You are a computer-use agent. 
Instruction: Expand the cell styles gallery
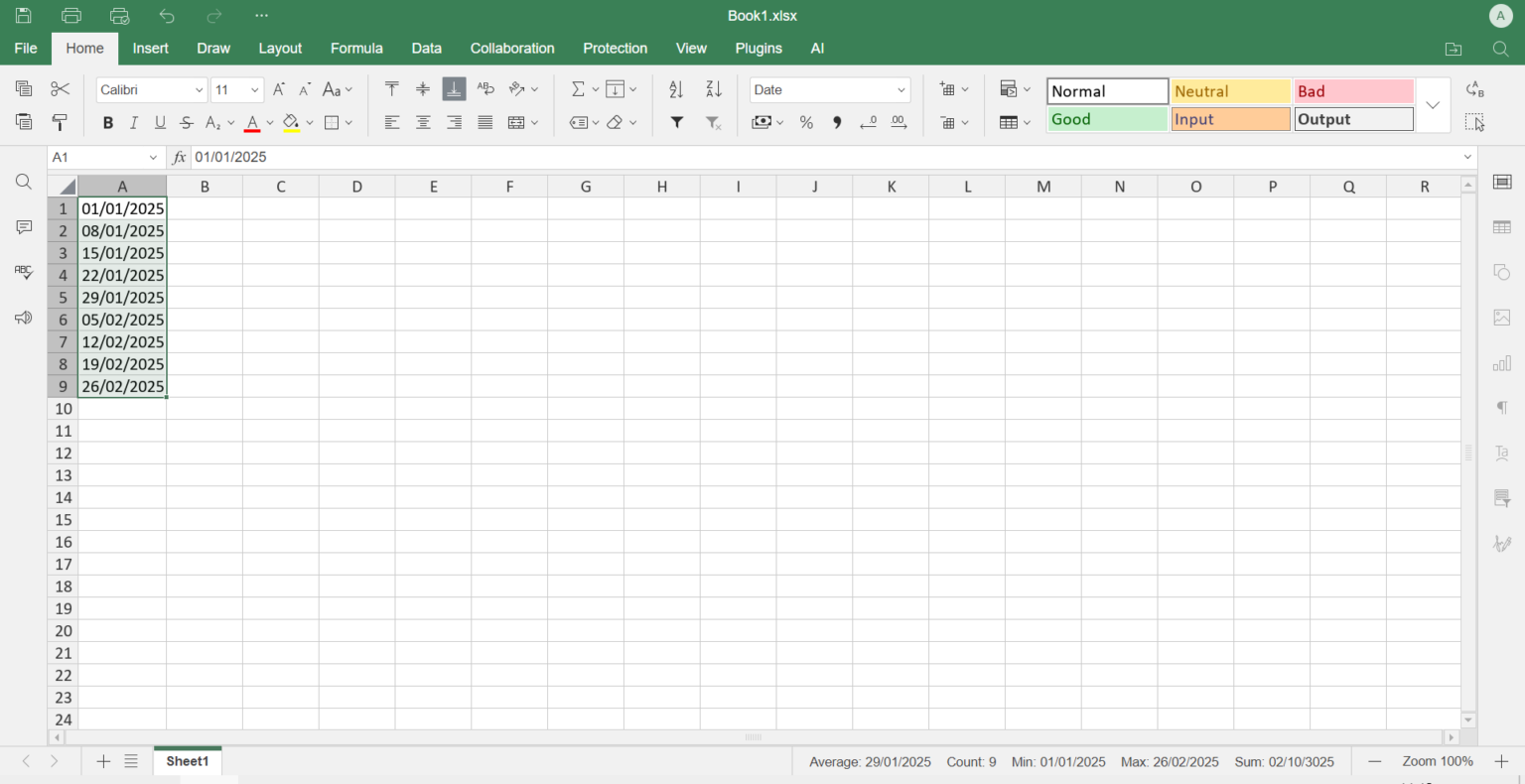[x=1433, y=104]
